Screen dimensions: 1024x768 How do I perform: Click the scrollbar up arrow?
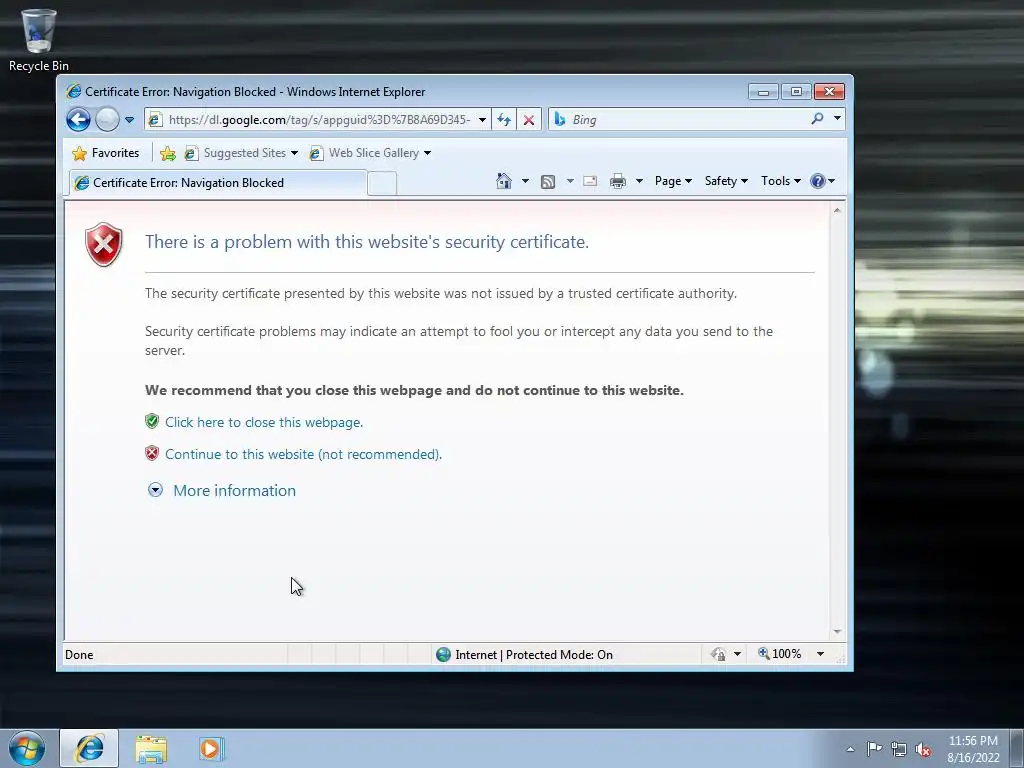click(837, 210)
